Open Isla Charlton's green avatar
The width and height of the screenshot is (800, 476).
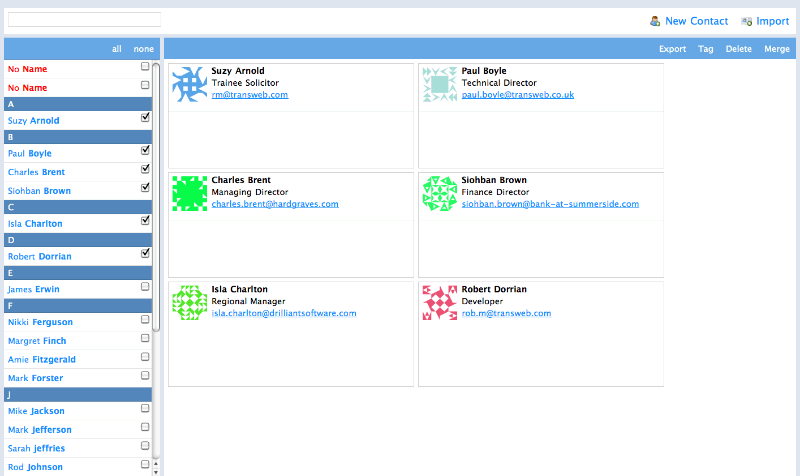189,303
